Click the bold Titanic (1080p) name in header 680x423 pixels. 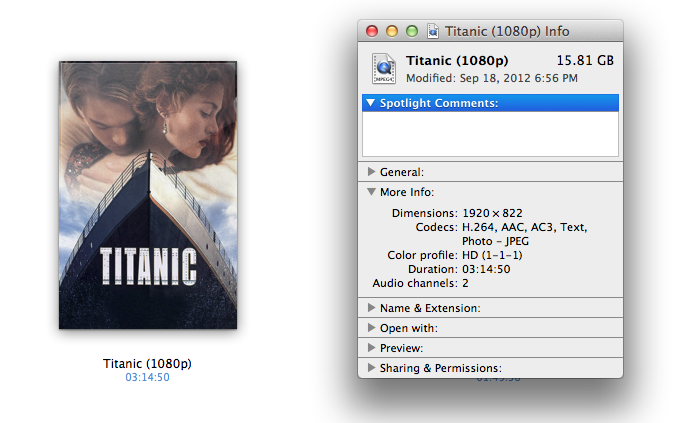457,61
